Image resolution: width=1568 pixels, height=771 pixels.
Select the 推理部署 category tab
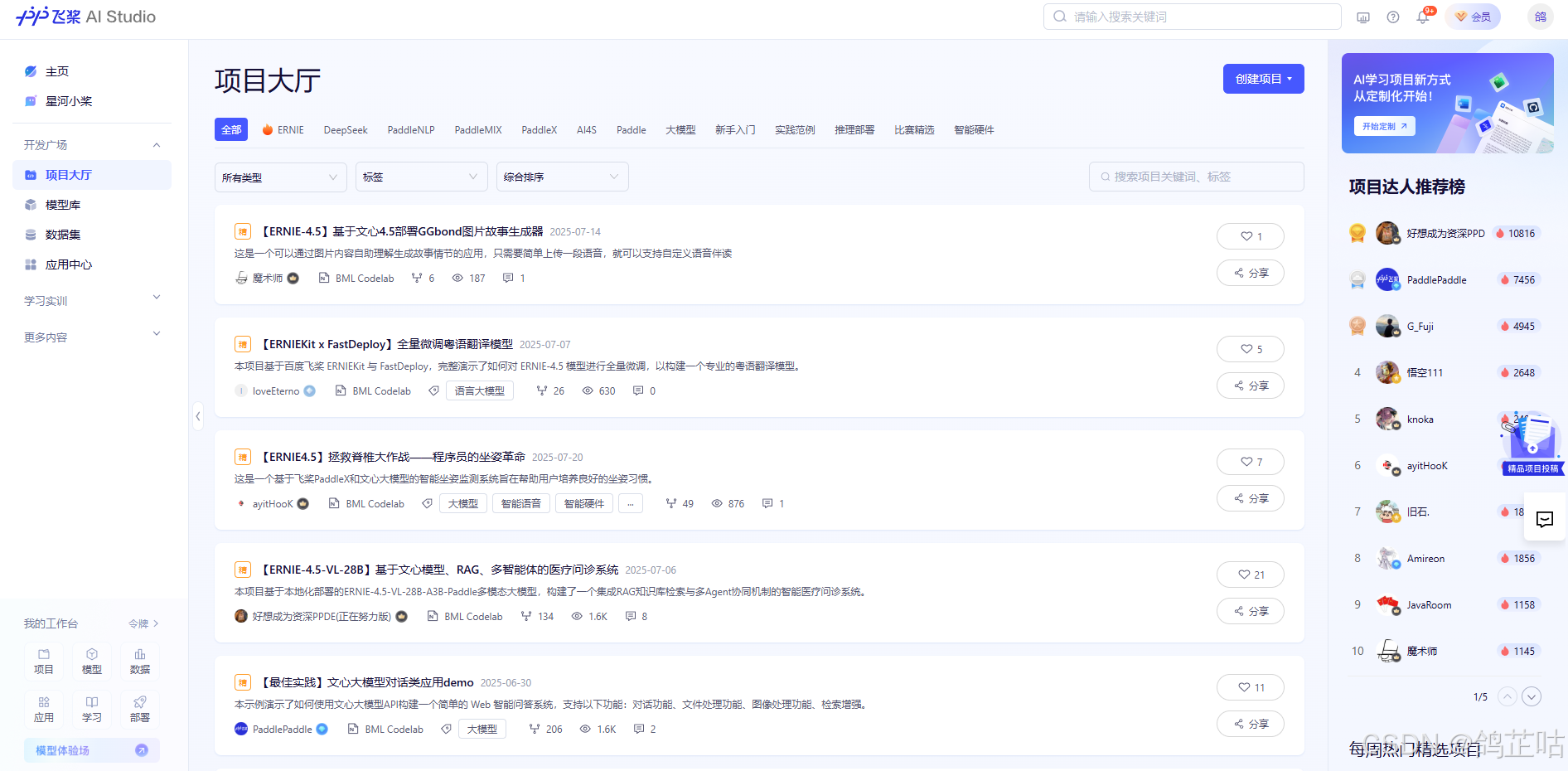(x=854, y=130)
